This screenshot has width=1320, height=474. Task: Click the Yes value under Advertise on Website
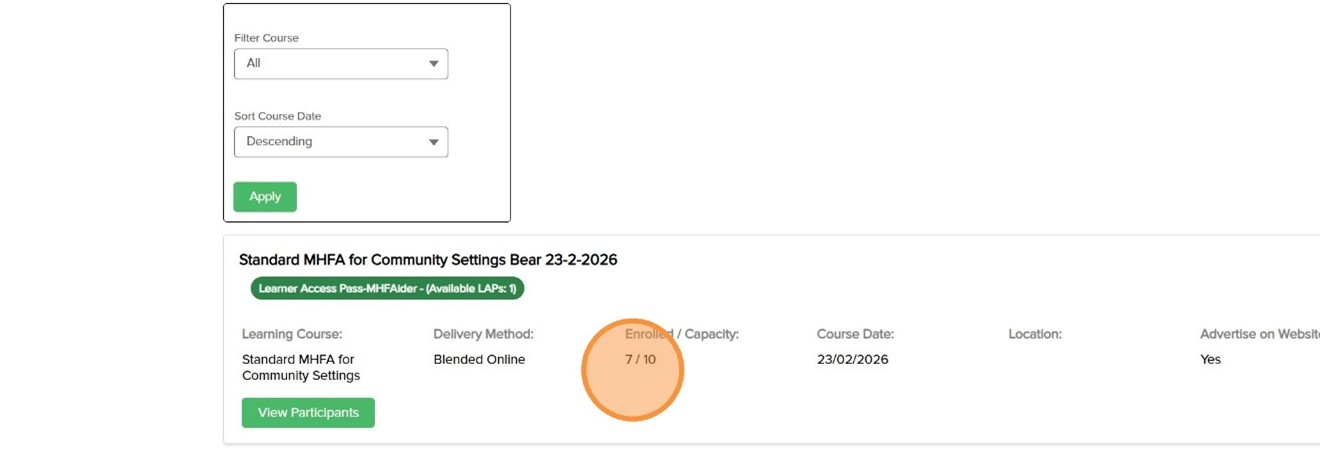click(1210, 360)
